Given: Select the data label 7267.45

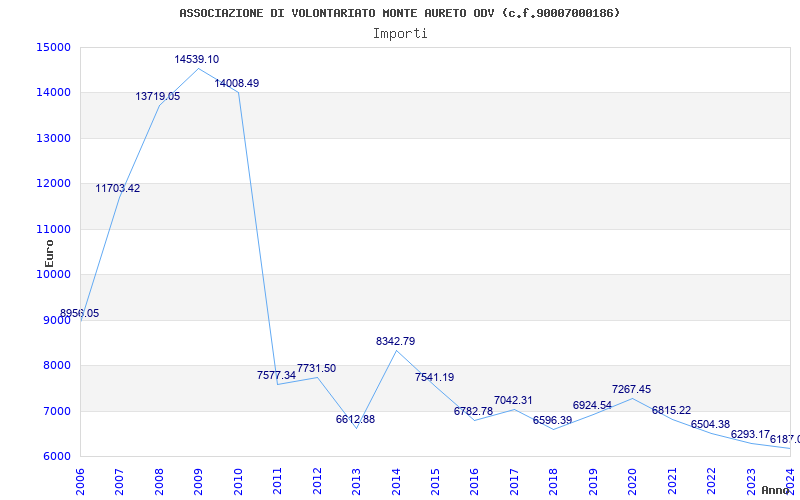Looking at the screenshot, I should (632, 389).
